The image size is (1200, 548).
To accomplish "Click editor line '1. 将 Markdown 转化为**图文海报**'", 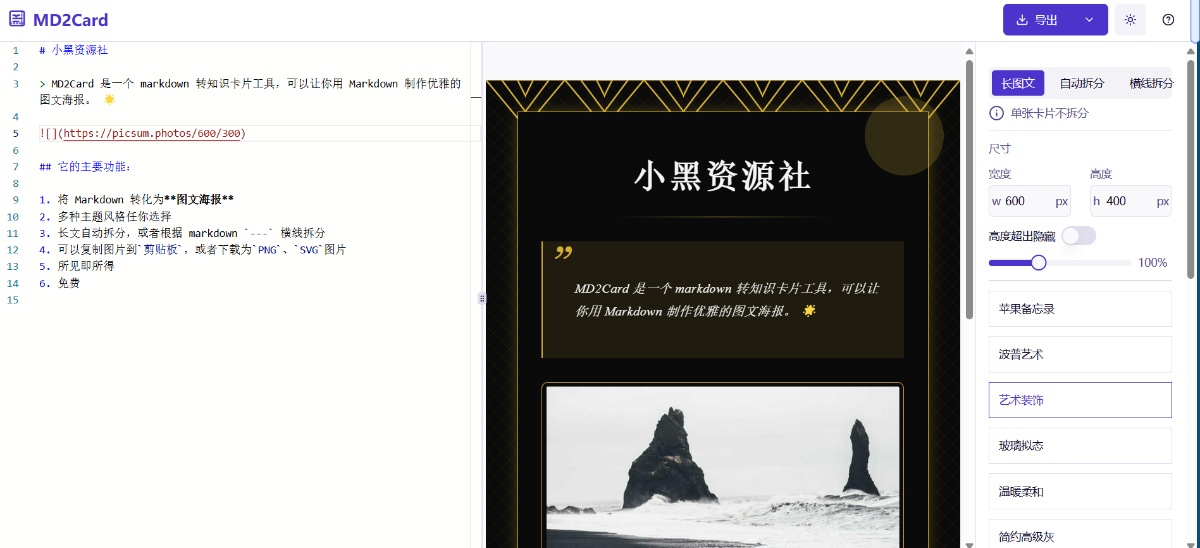I will [x=137, y=200].
